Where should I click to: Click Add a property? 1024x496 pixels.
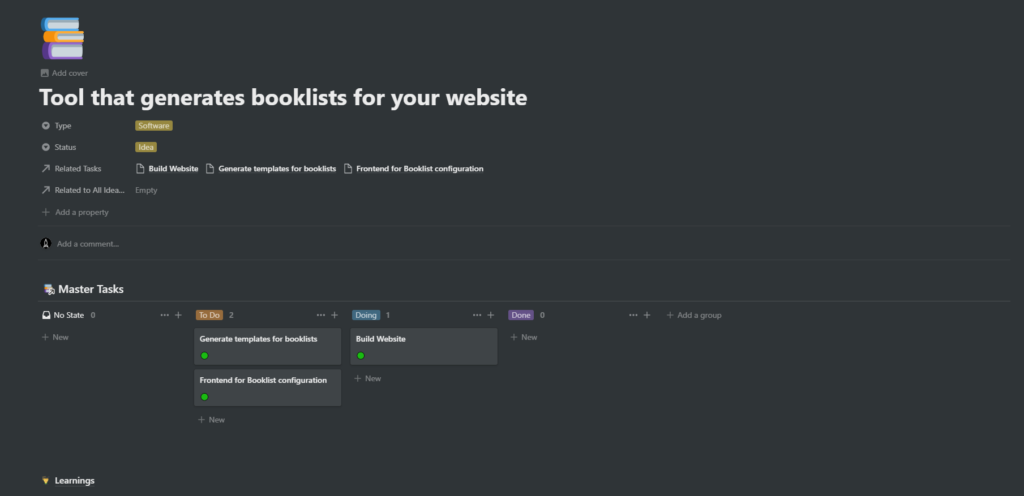(81, 212)
